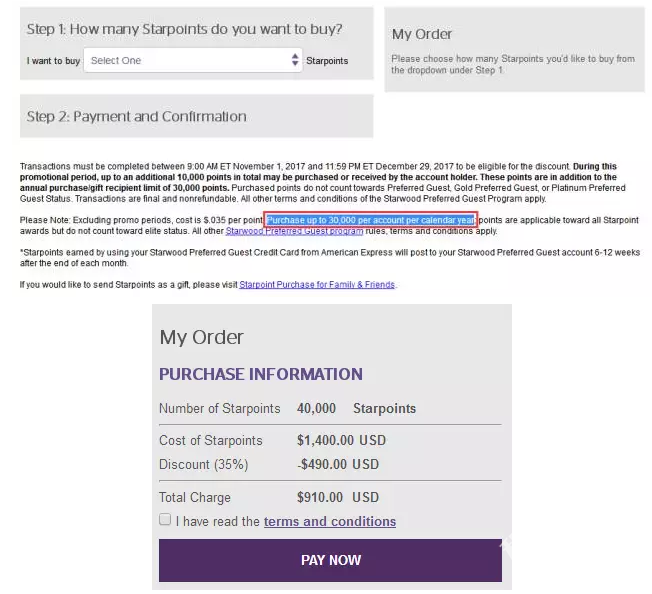Click the My Order heading above purchase information
The image size is (652, 594).
click(201, 337)
